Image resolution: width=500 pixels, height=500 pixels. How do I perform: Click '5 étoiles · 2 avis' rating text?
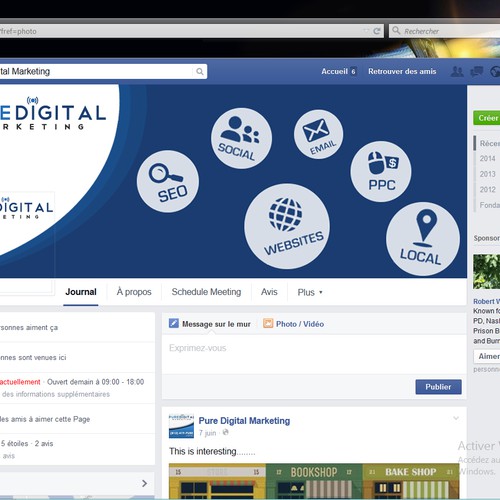27,444
